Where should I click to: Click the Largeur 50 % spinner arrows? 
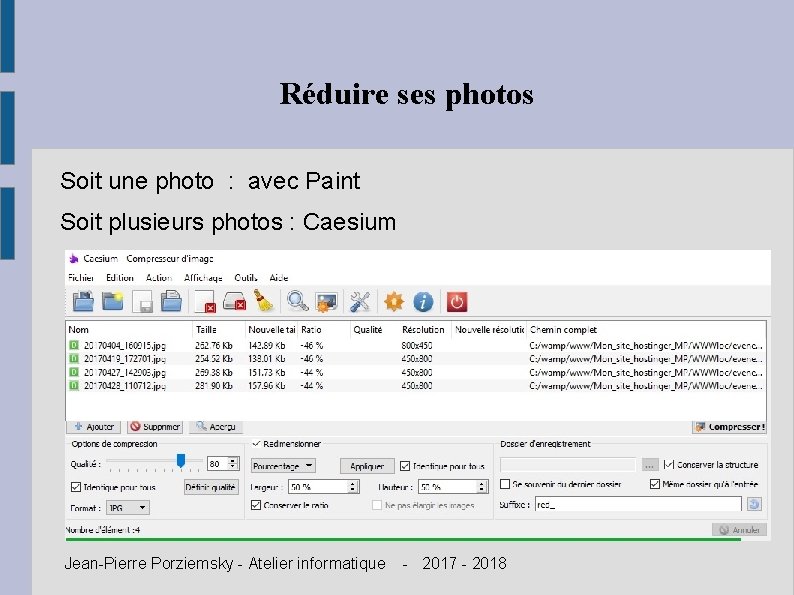(353, 487)
